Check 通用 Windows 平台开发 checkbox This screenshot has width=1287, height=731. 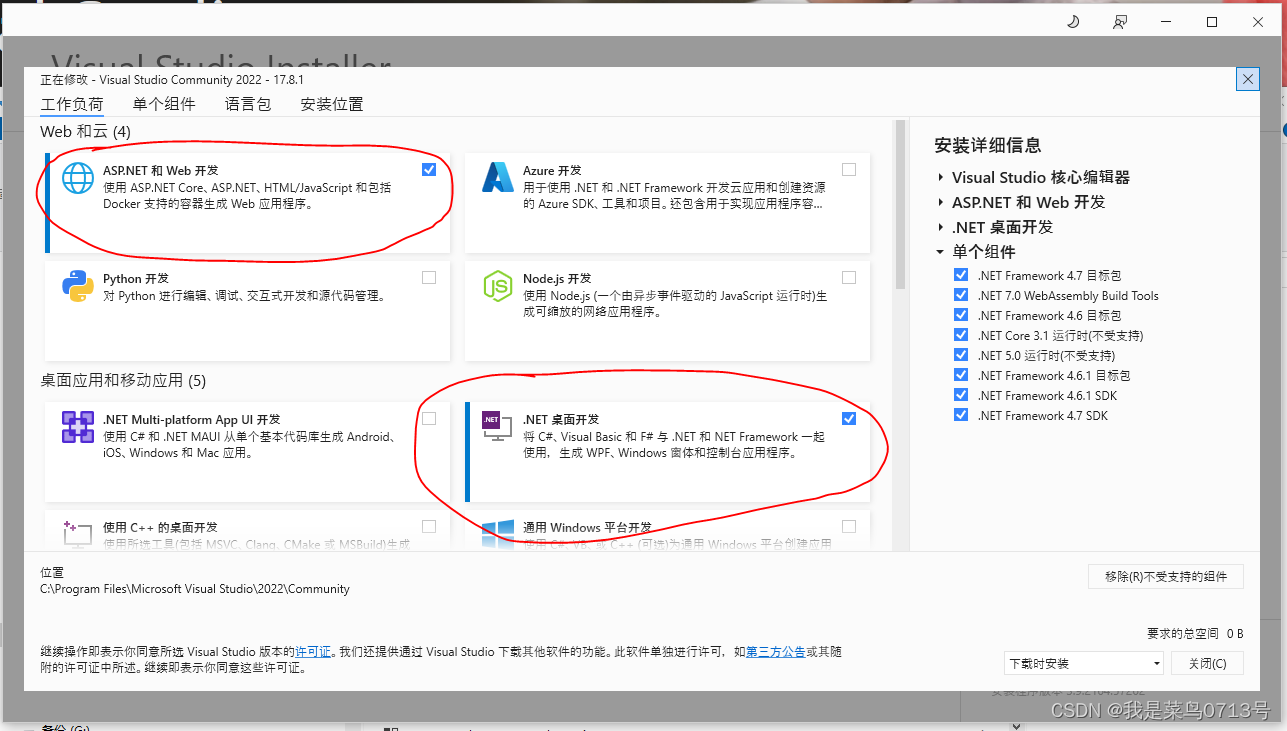coord(849,526)
